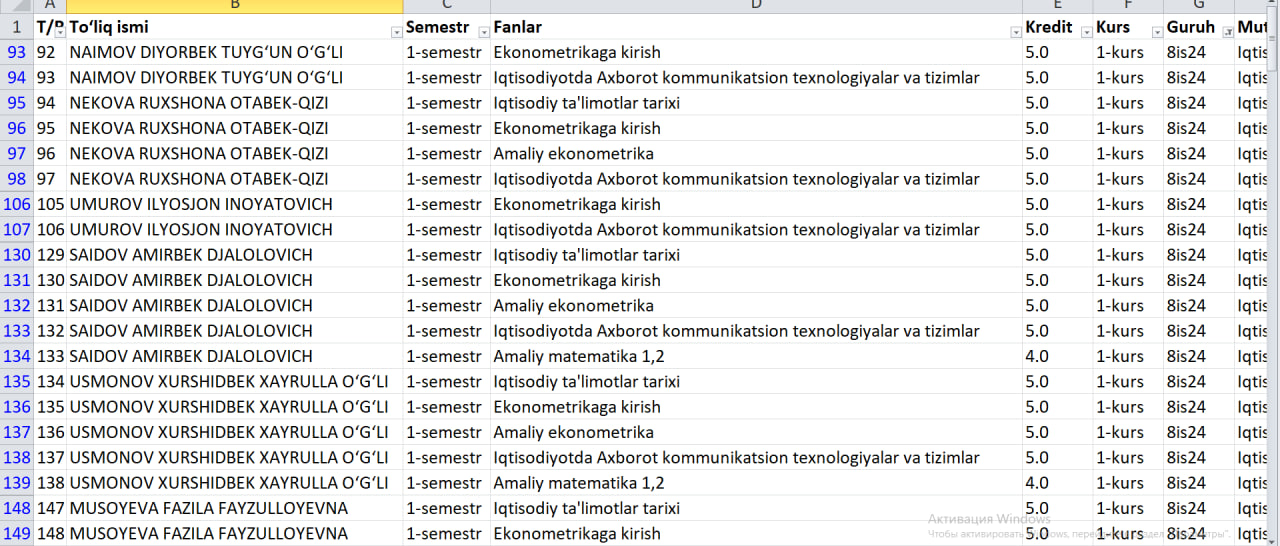This screenshot has height=546, width=1280.
Task: Select row header 98
Action: tap(17, 179)
